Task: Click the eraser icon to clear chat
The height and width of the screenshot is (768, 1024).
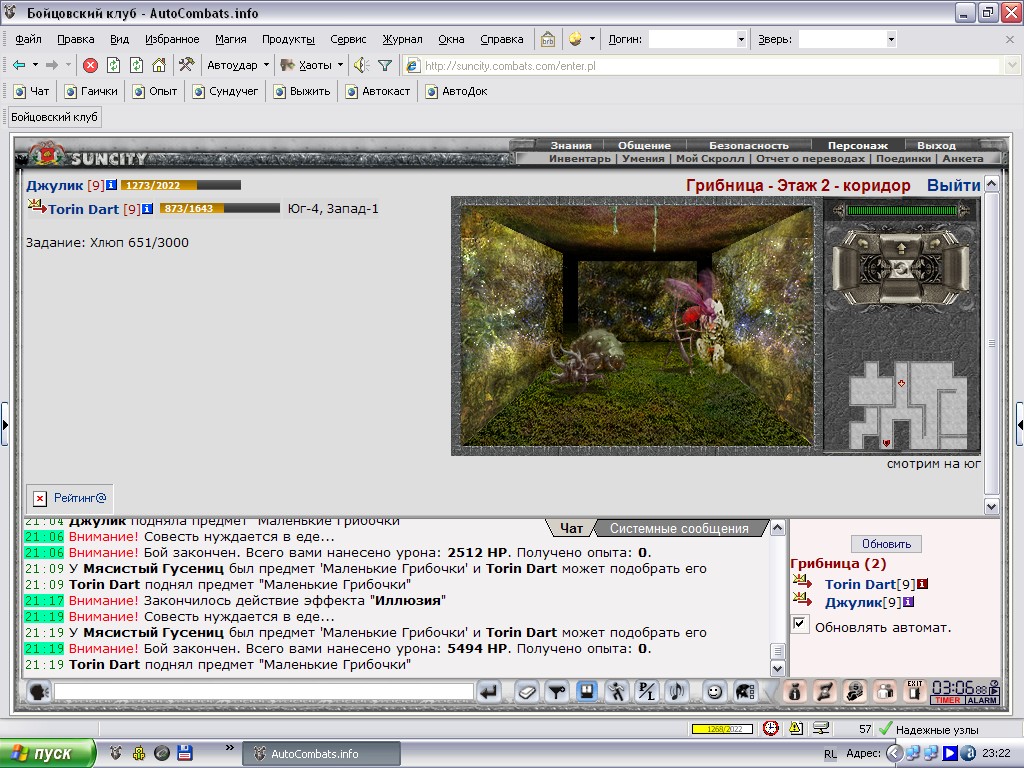Action: 526,692
